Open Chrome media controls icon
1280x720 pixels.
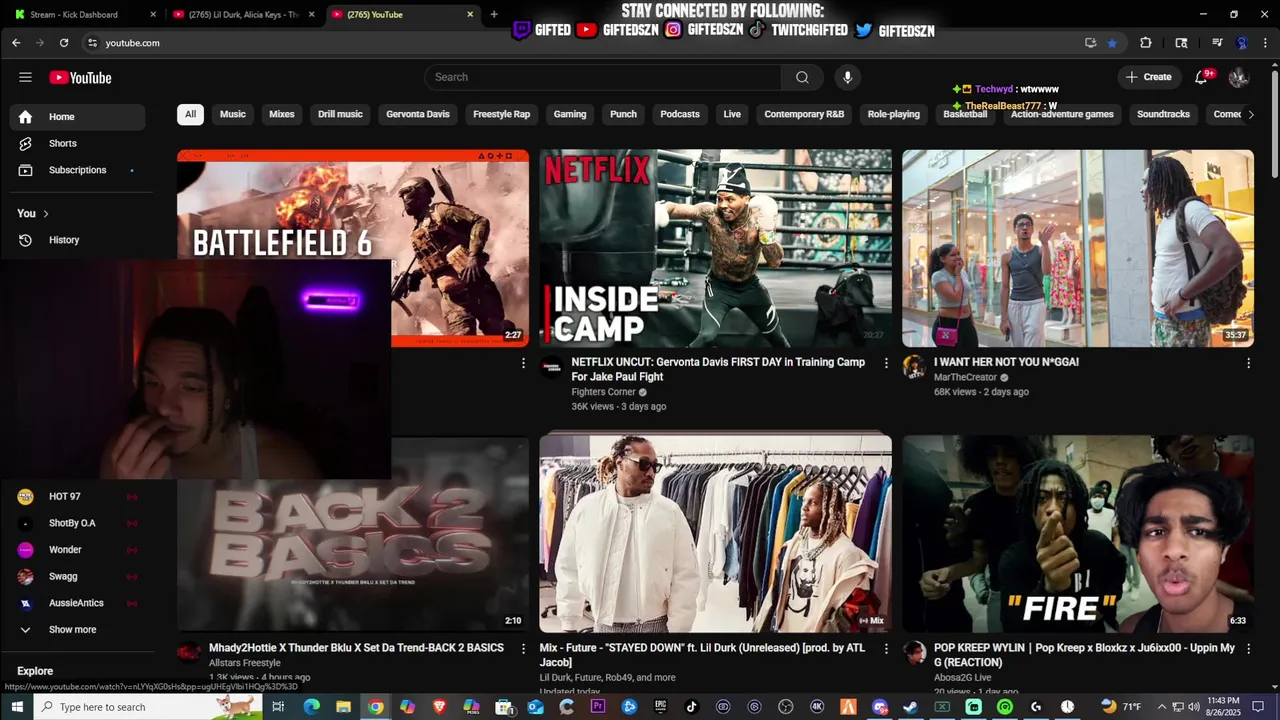pyautogui.click(x=1217, y=43)
